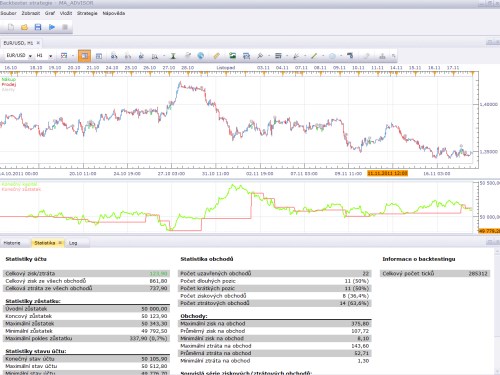500x375 pixels.
Task: Select the Počet ztrátových obchodů row
Action: [275, 303]
